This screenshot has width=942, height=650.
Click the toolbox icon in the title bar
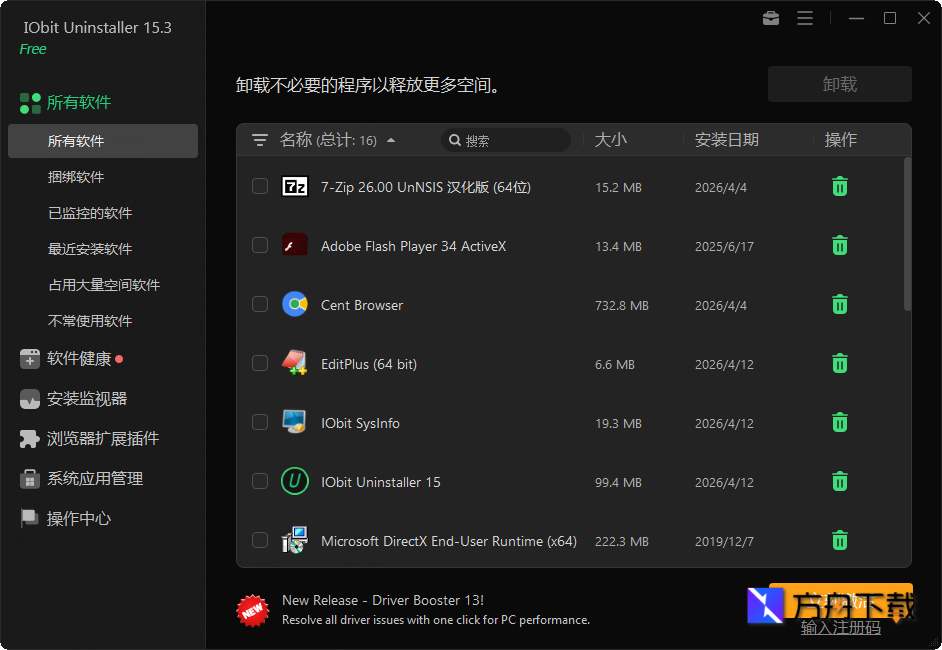(x=770, y=18)
